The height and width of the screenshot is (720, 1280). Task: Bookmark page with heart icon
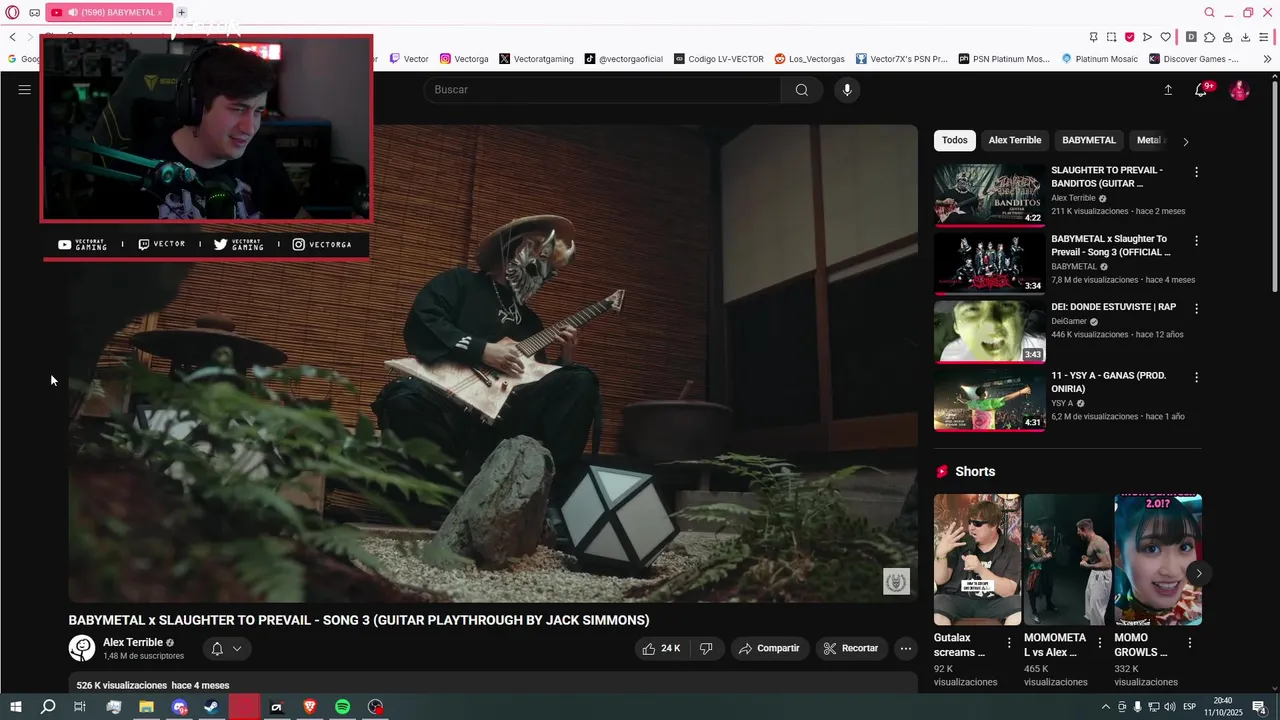pos(1165,37)
